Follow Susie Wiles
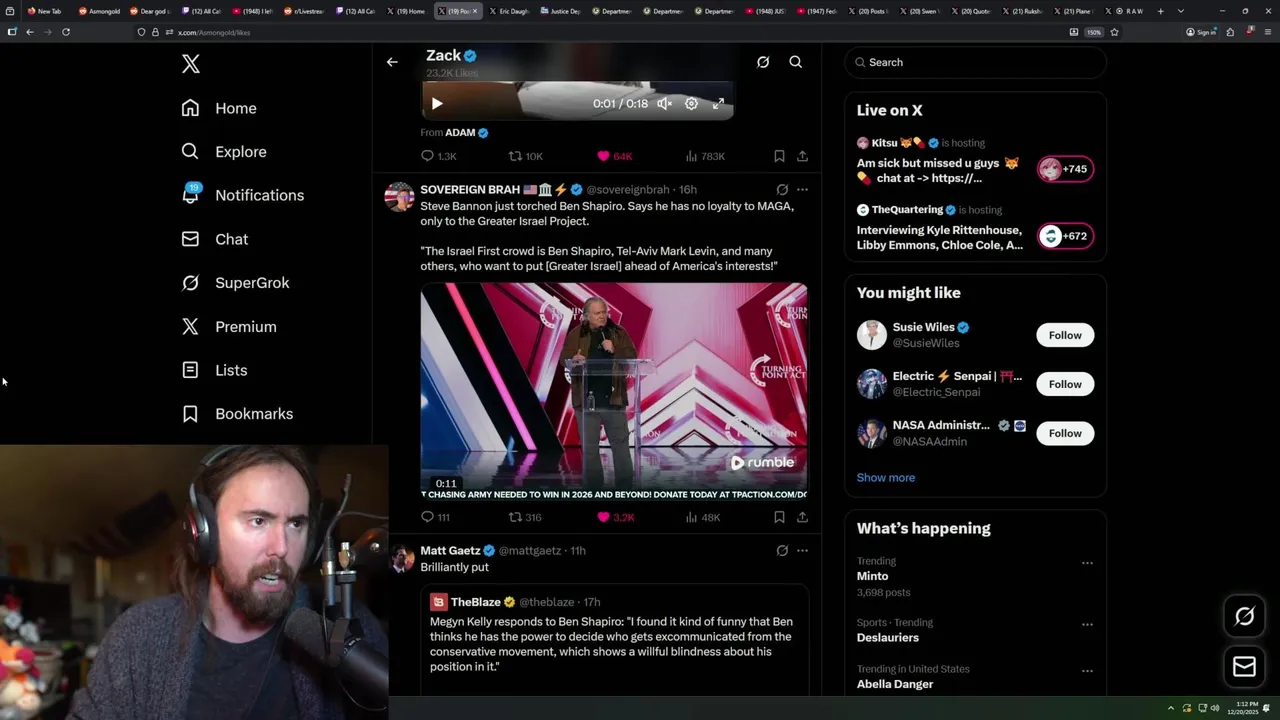This screenshot has width=1280, height=720. pos(1065,335)
